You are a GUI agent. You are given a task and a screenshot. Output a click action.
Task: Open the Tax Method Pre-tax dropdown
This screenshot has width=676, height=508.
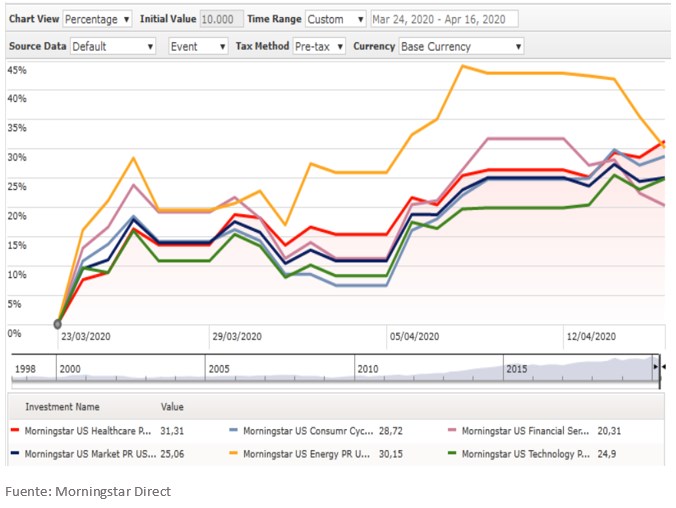coord(319,46)
